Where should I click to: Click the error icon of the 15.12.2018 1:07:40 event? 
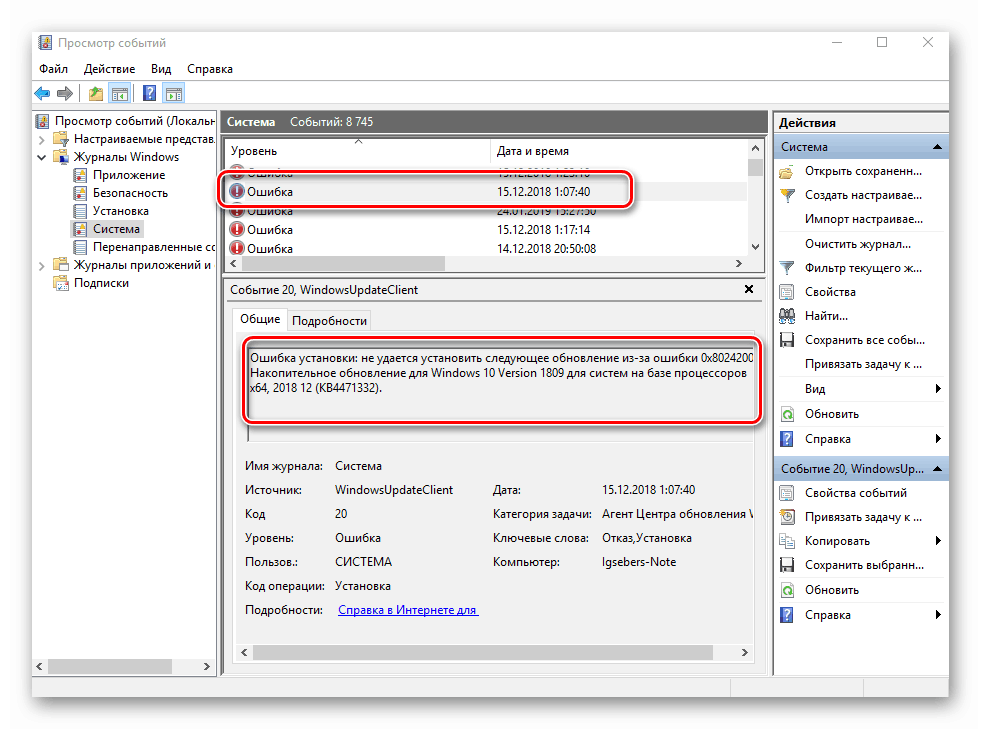click(237, 191)
